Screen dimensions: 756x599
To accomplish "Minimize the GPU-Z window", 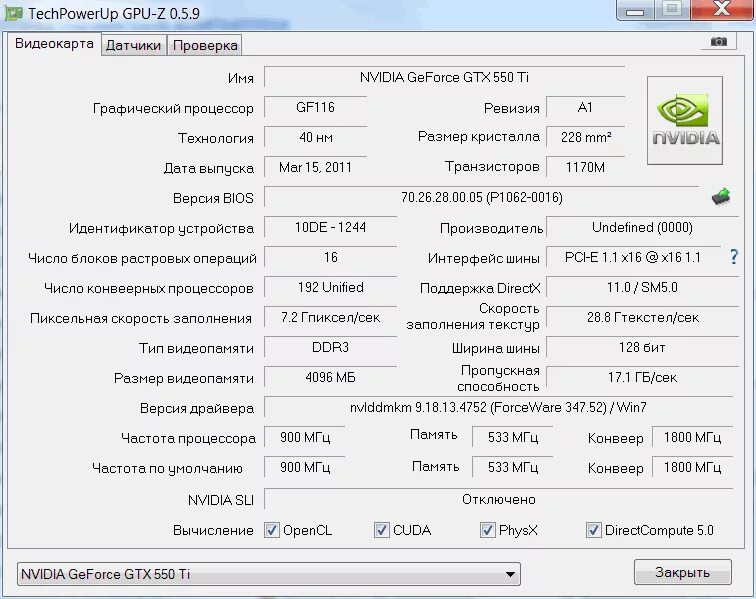I will (x=634, y=11).
